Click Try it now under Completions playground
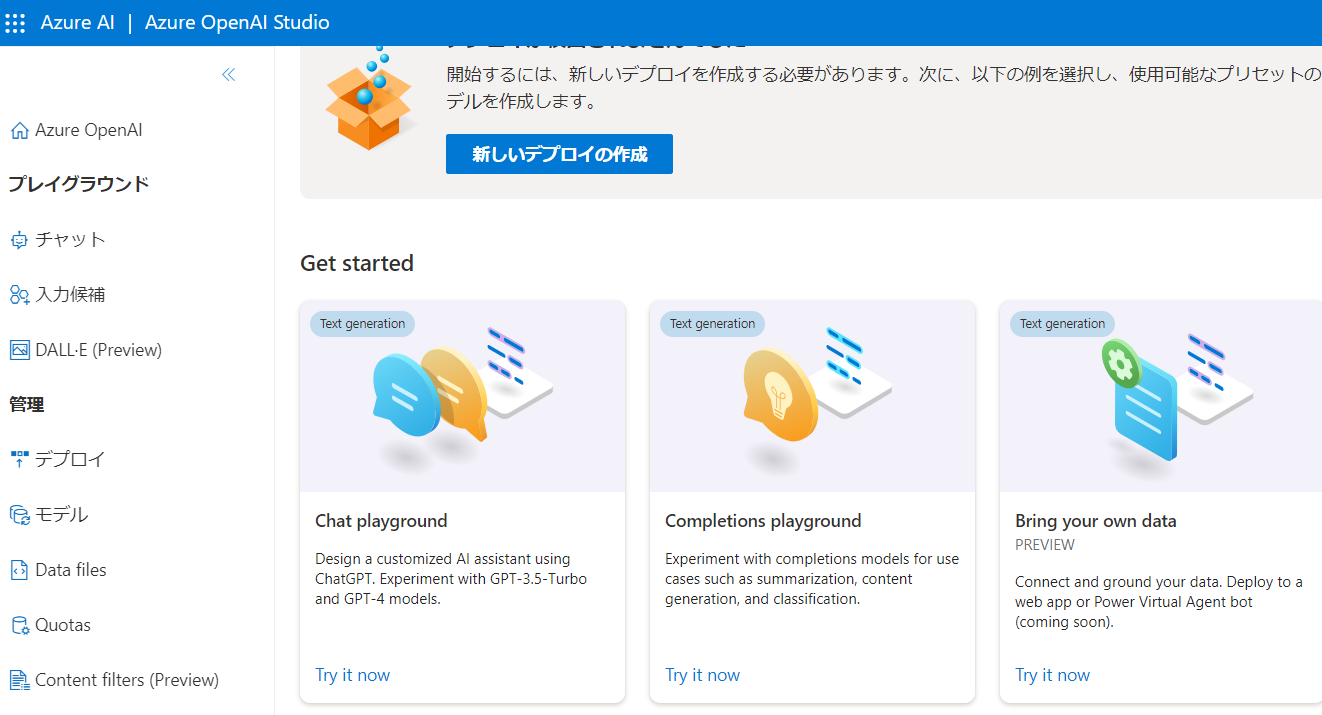 coord(702,675)
